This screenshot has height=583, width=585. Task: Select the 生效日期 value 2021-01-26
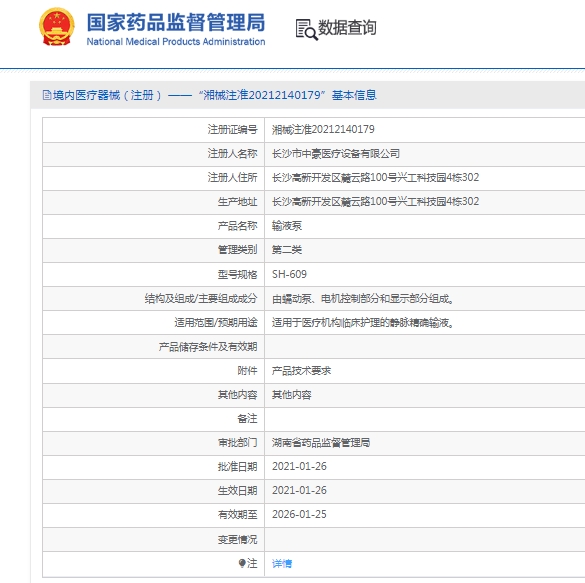coord(299,490)
